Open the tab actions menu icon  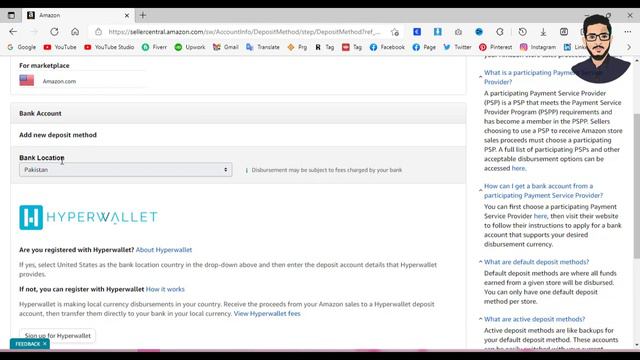click(11, 15)
